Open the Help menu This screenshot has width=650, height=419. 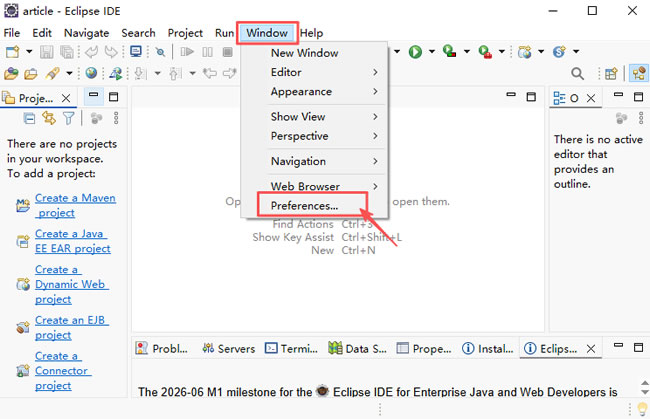[312, 33]
